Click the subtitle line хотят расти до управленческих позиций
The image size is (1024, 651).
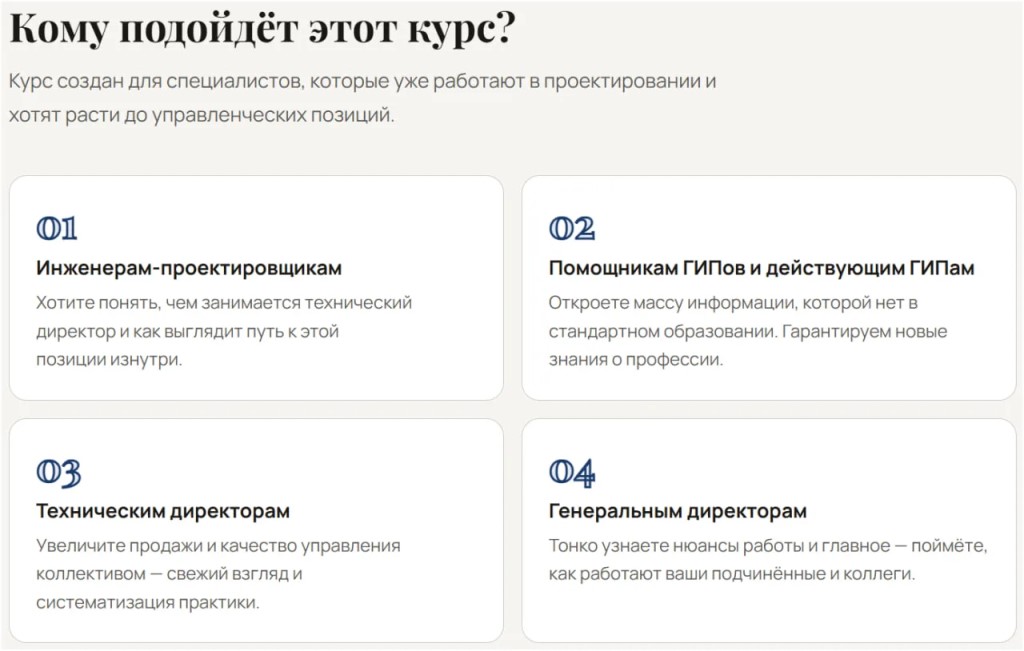[201, 116]
